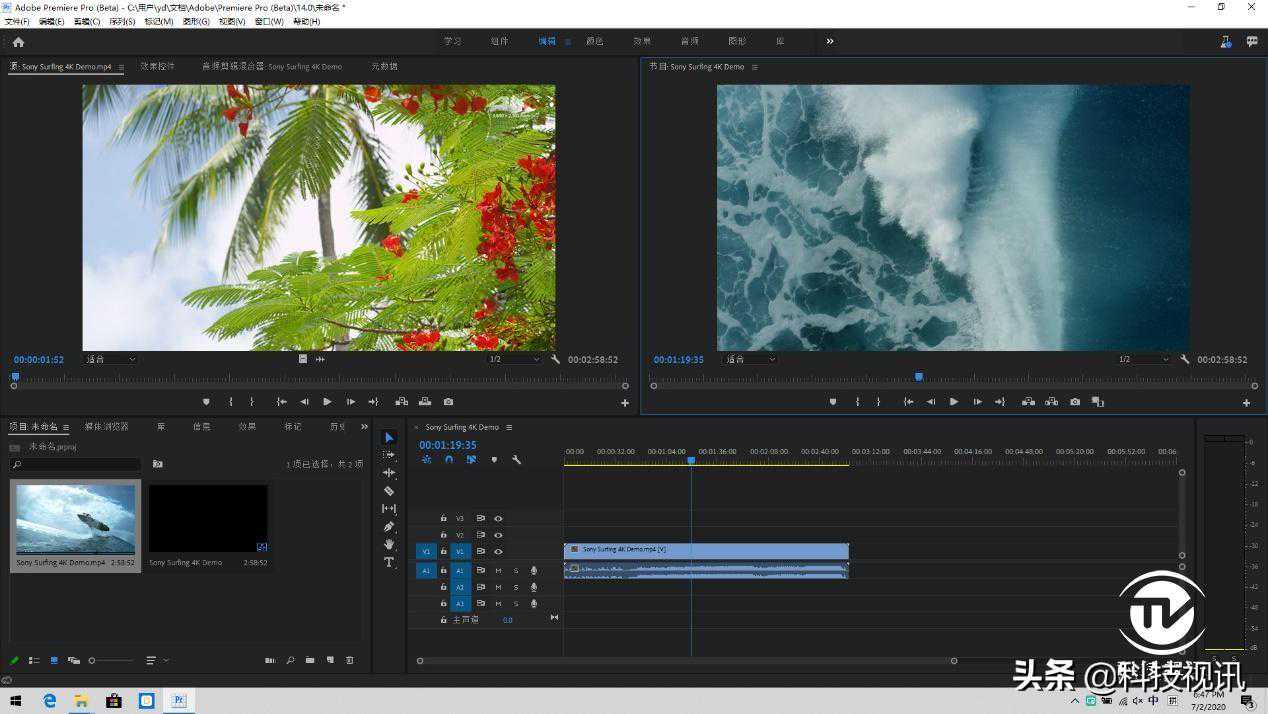
Task: Choose the Pen tool in the tools panel
Action: (389, 526)
